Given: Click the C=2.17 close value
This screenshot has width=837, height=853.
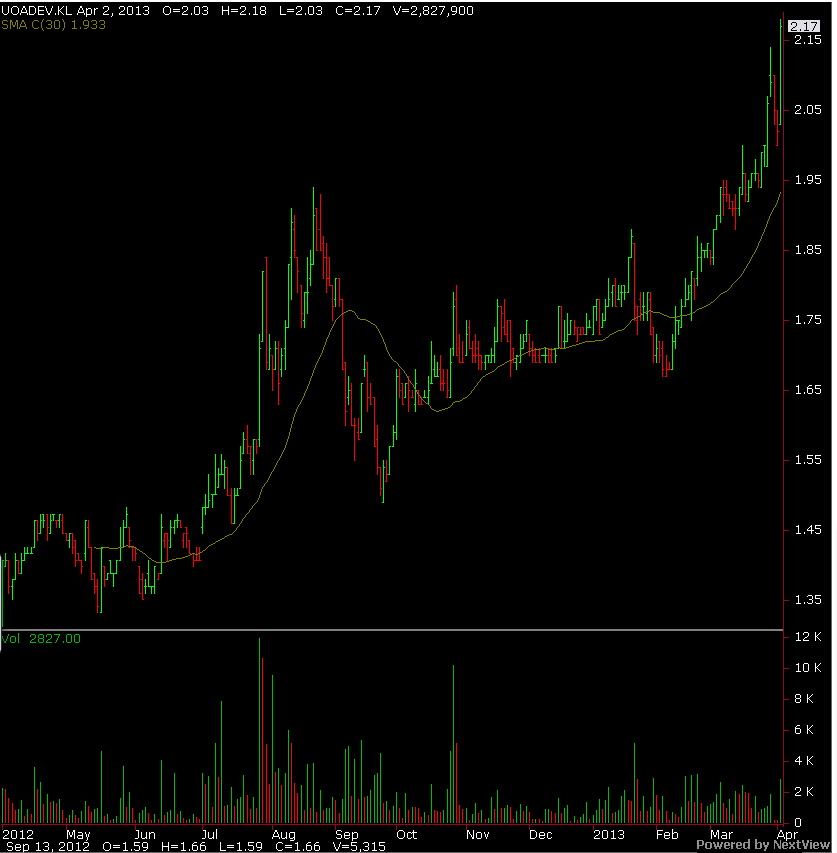Looking at the screenshot, I should click(x=358, y=11).
